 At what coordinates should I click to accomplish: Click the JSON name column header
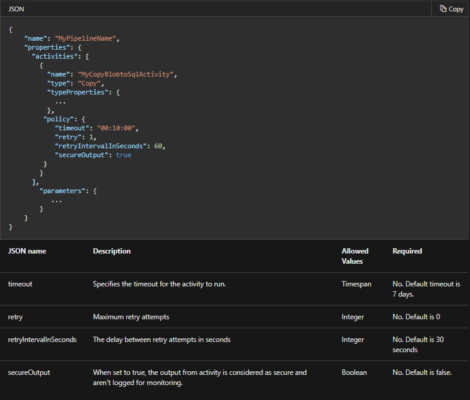click(x=27, y=251)
